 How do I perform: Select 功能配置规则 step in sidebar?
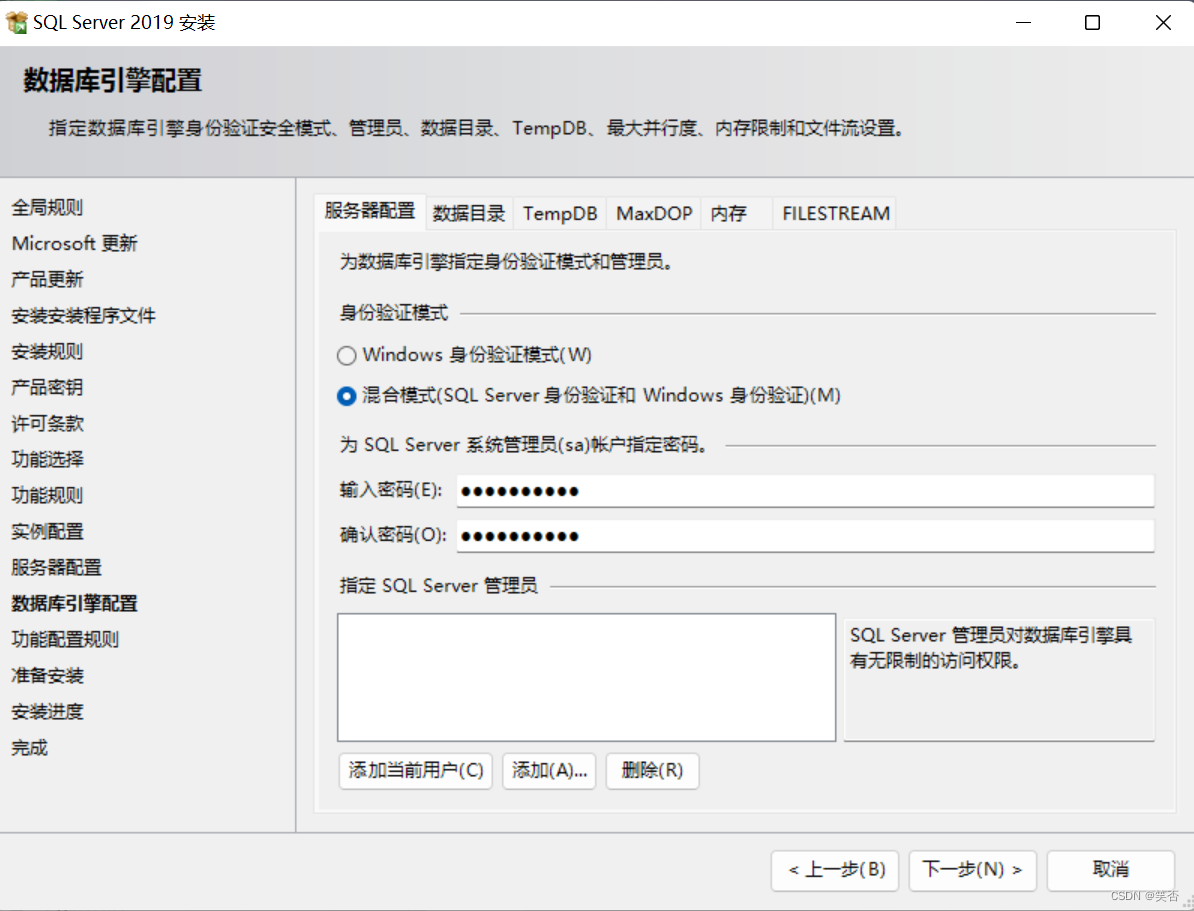pos(65,640)
